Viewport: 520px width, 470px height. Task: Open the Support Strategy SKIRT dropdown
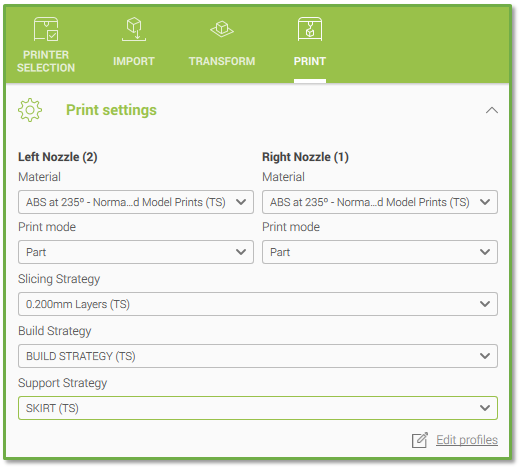[258, 408]
